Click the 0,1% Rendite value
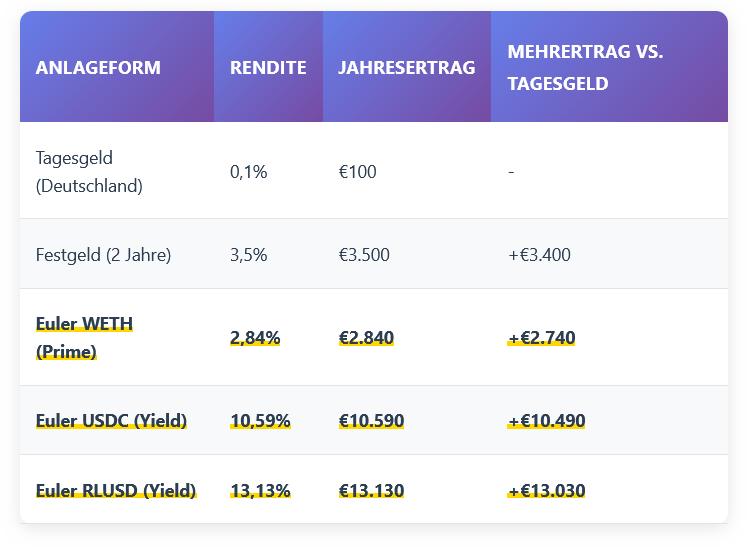The height and width of the screenshot is (550, 752). point(249,172)
